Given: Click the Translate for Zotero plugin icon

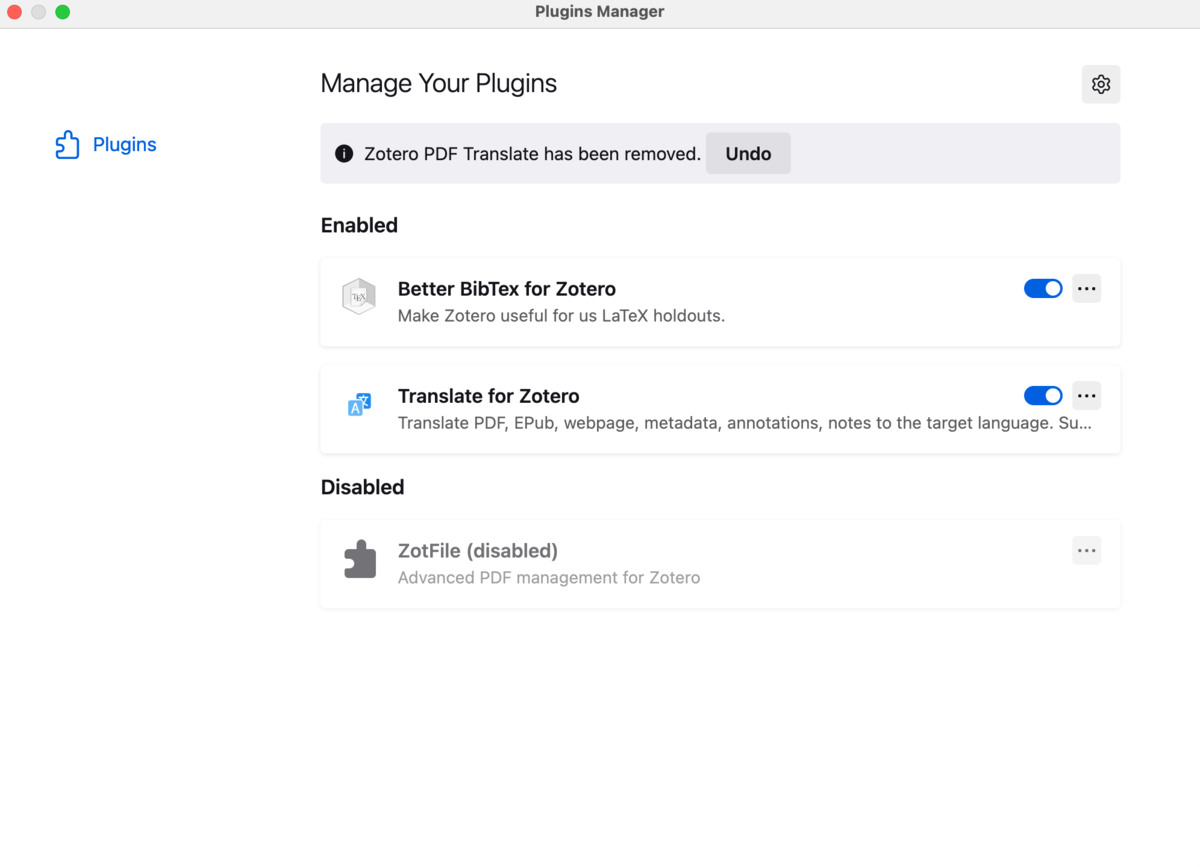Looking at the screenshot, I should click(359, 404).
